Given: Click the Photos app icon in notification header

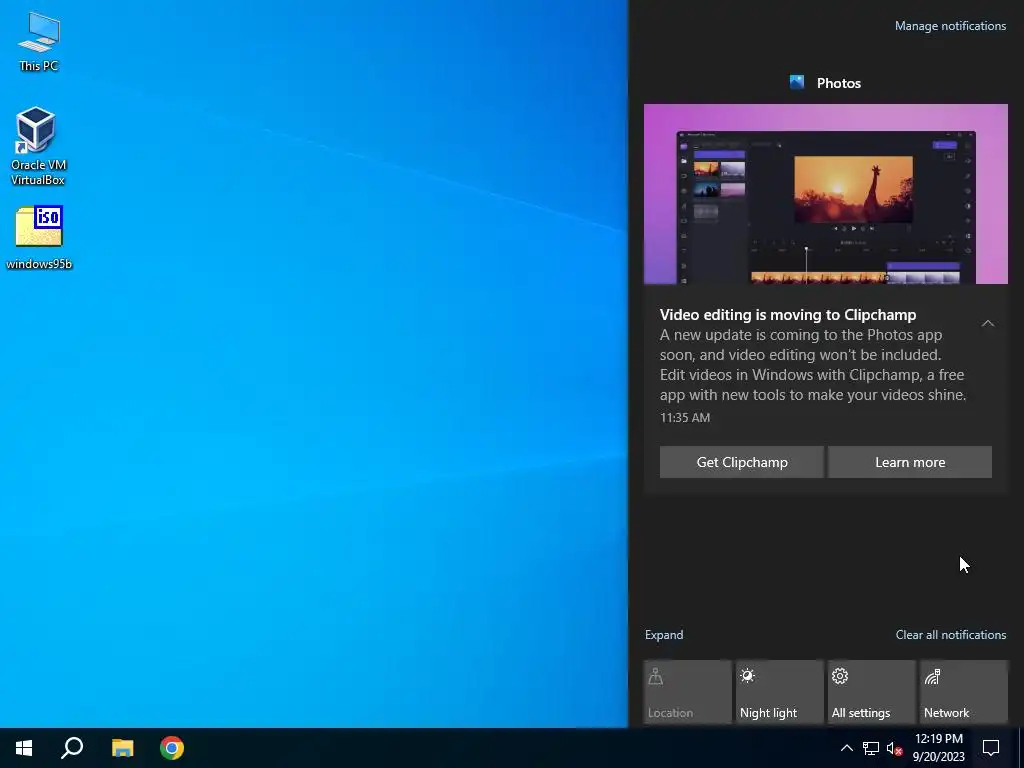Looking at the screenshot, I should point(797,82).
